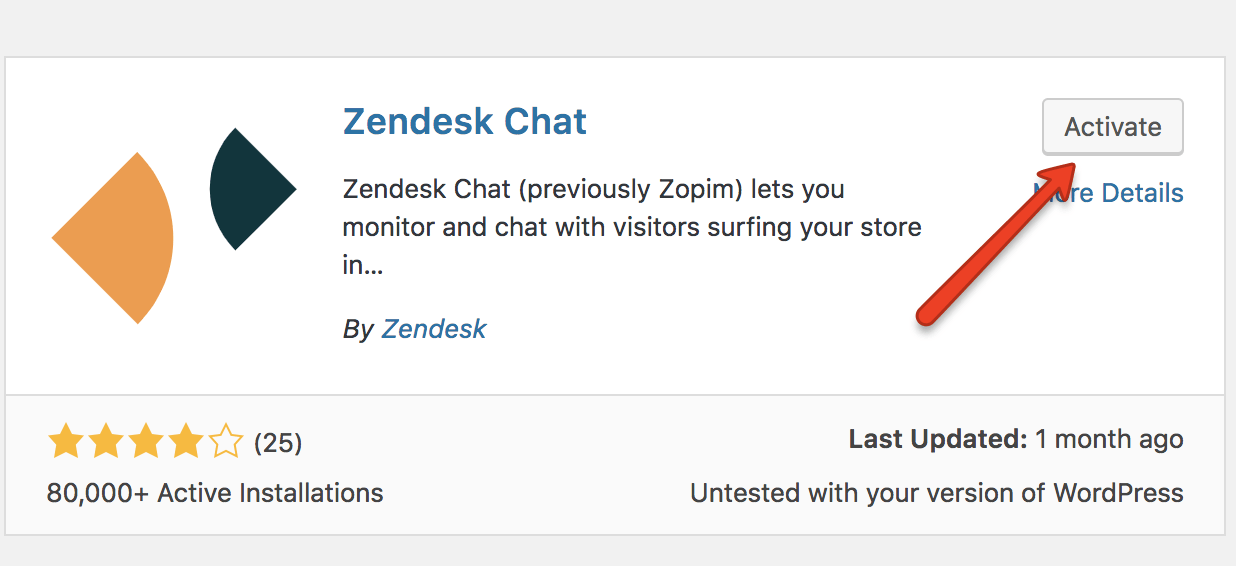Screen dimensions: 1236x566
Task: Click the fourth gold rating star
Action: click(x=185, y=441)
